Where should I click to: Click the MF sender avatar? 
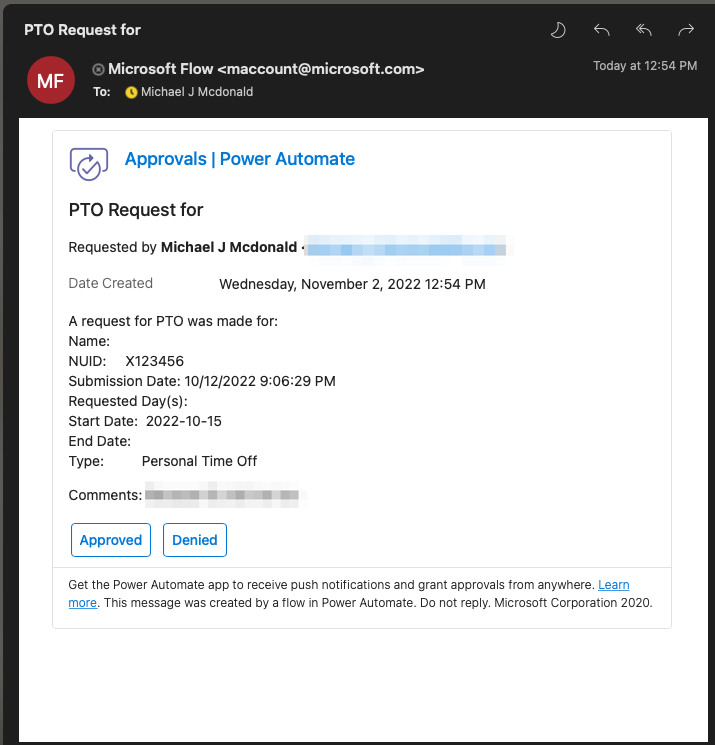[x=51, y=80]
